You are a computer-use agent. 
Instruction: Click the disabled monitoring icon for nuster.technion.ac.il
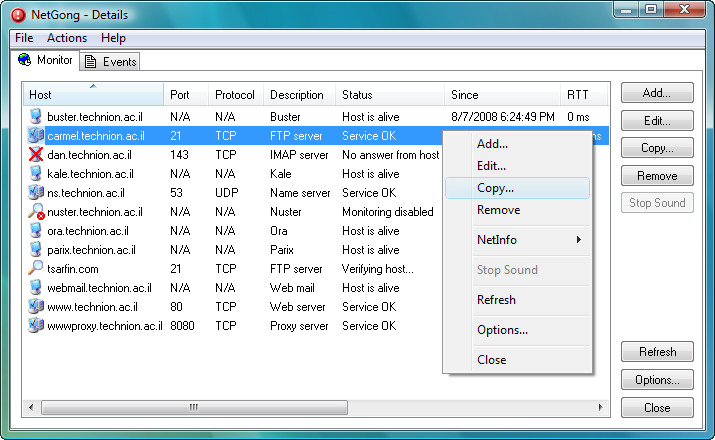click(36, 212)
